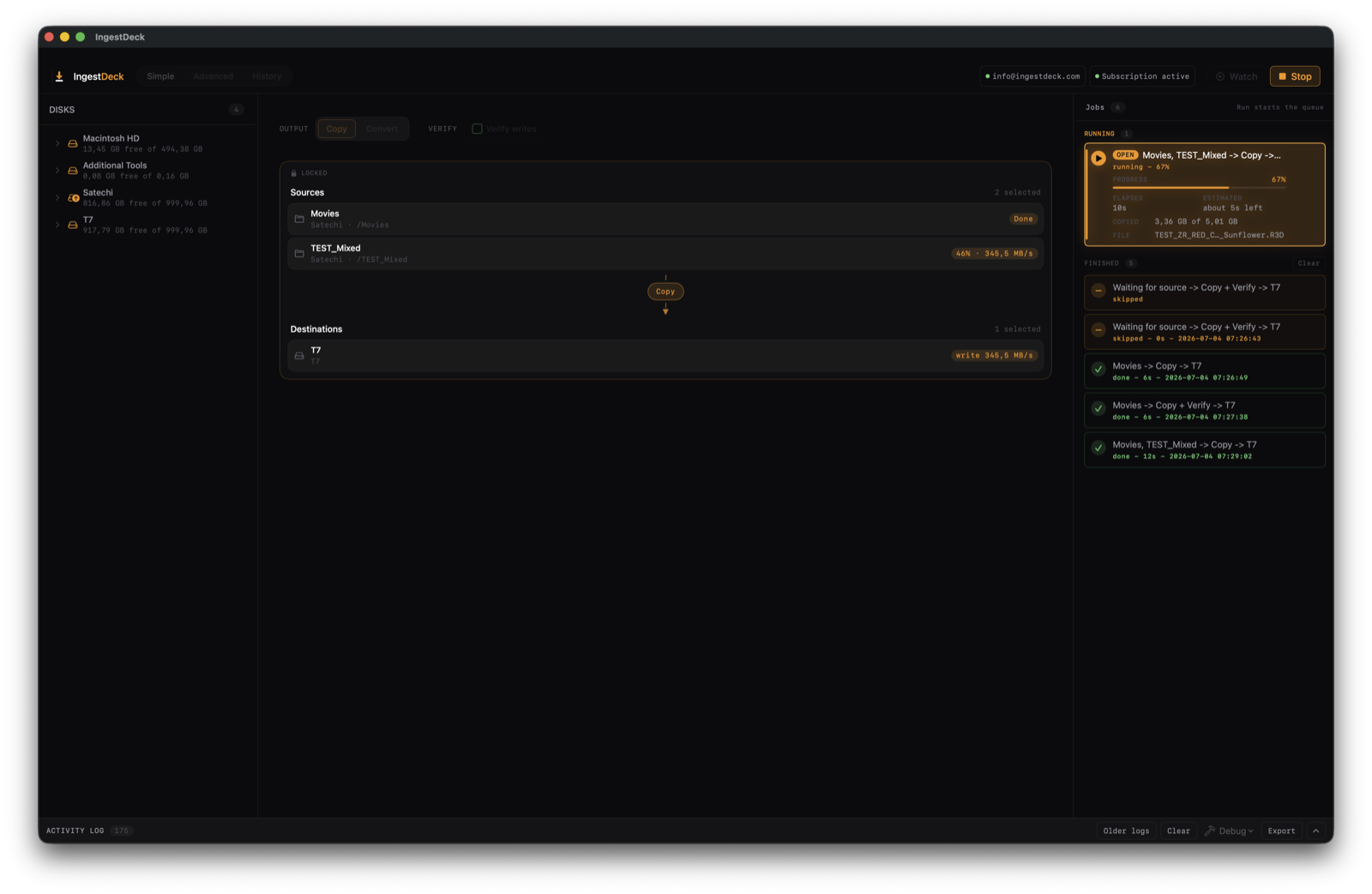Click the 46% · 345,5 MB/s badge

coord(994,253)
